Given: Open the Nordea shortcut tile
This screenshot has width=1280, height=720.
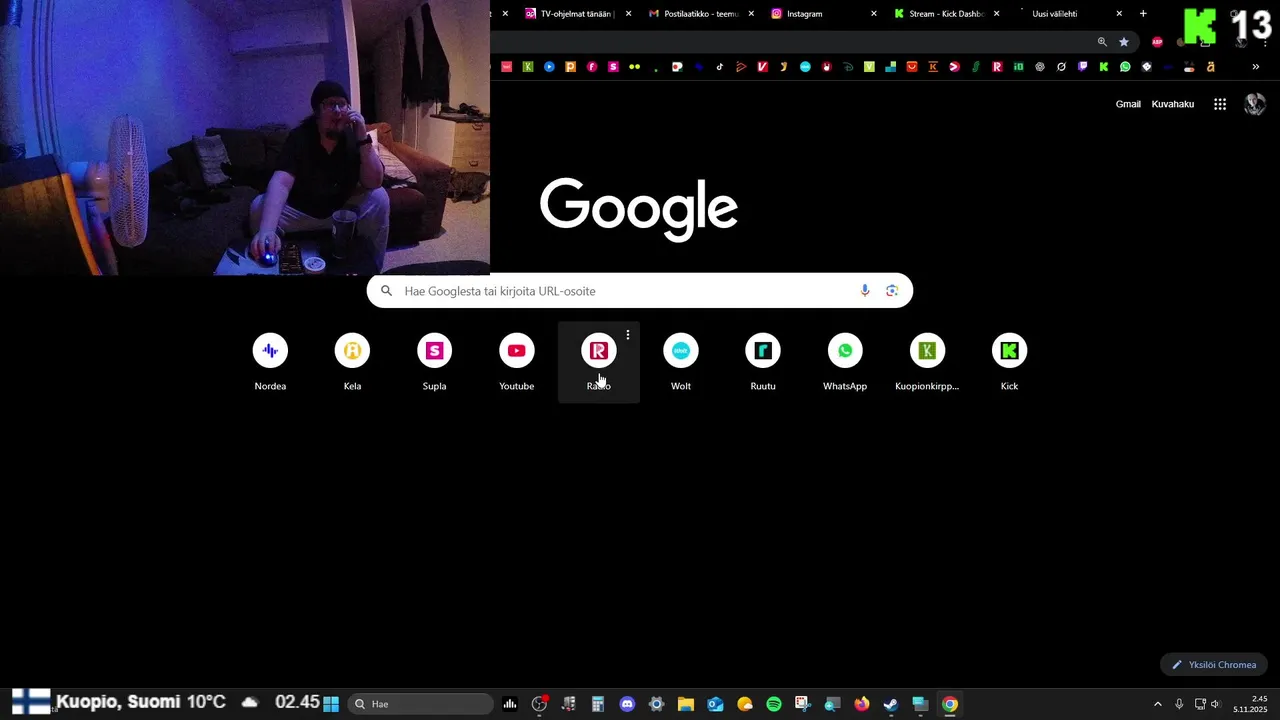Looking at the screenshot, I should click(270, 362).
